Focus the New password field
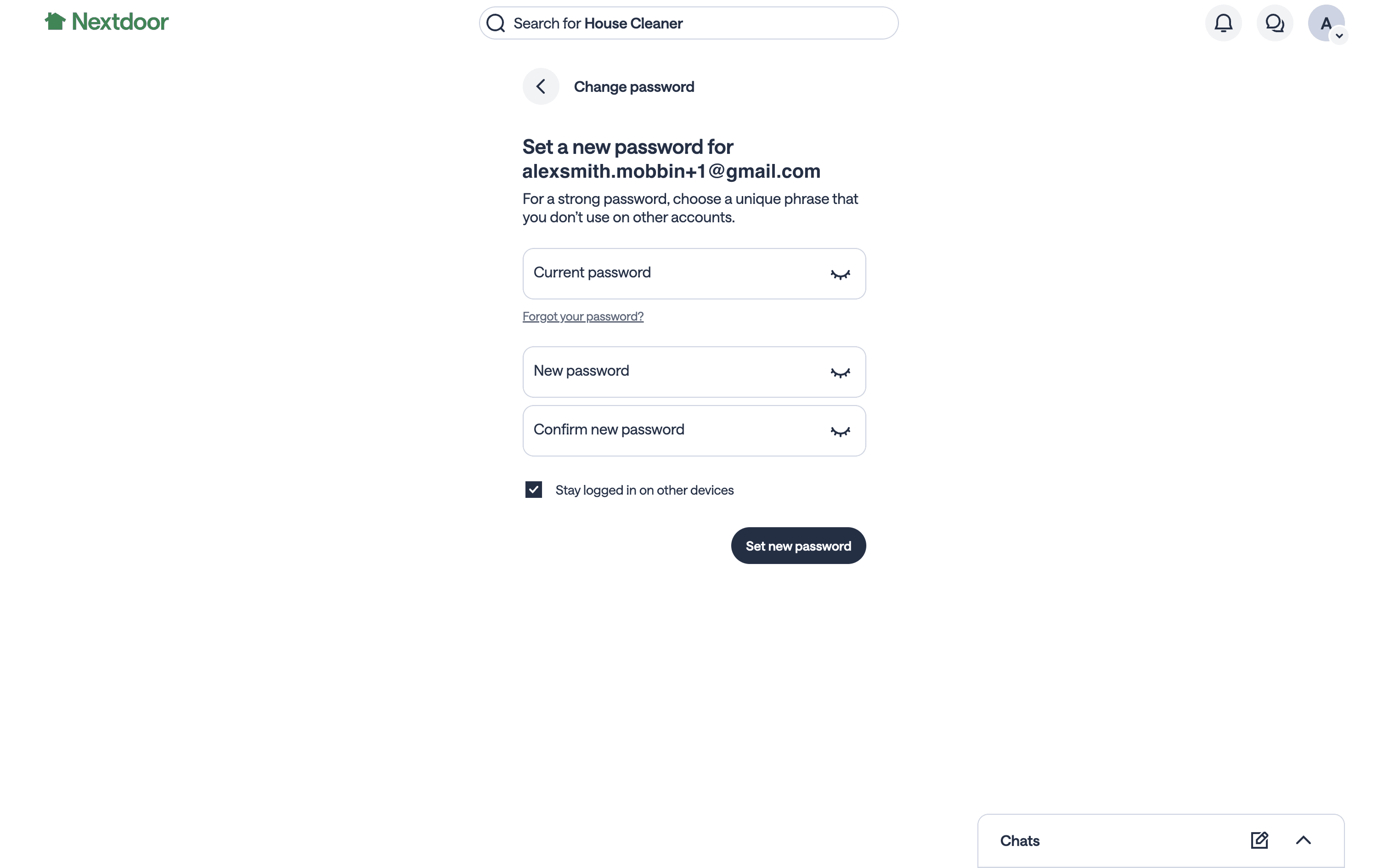Image resolution: width=1389 pixels, height=868 pixels. click(672, 372)
